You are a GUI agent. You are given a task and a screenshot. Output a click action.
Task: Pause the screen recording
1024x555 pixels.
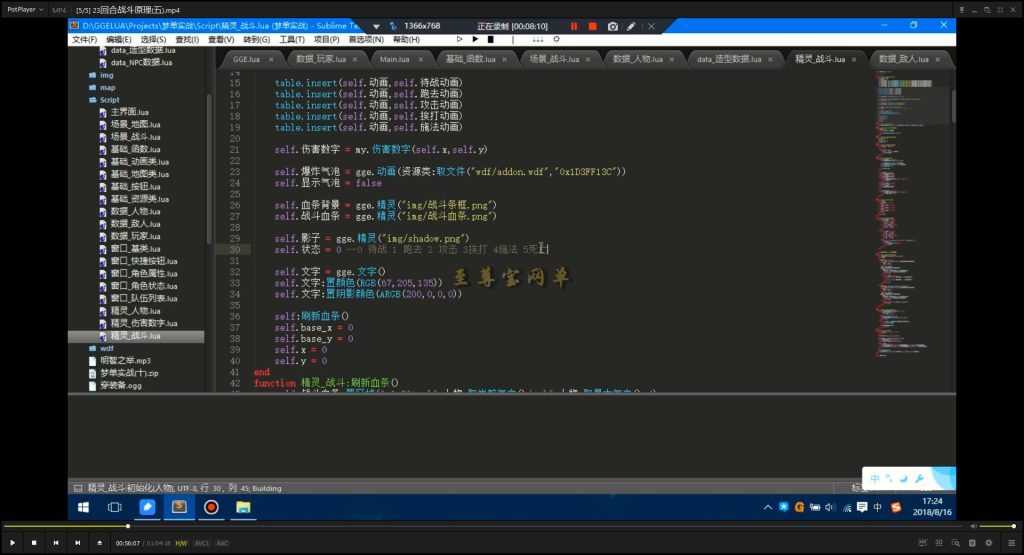pos(574,26)
